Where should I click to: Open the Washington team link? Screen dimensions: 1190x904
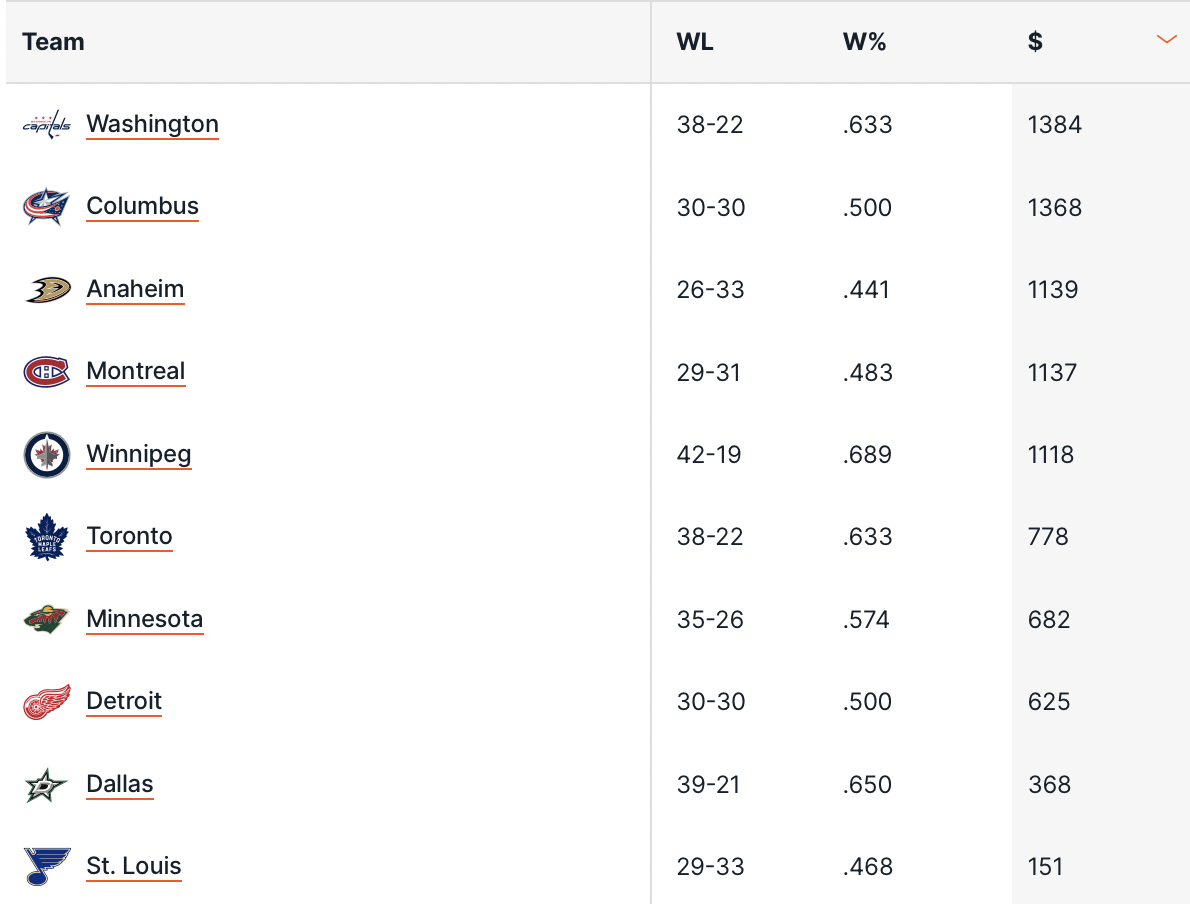pyautogui.click(x=152, y=124)
